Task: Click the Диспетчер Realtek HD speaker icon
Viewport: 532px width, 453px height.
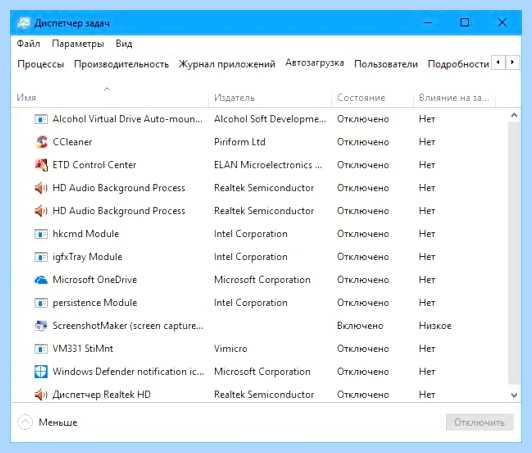Action: pyautogui.click(x=41, y=395)
